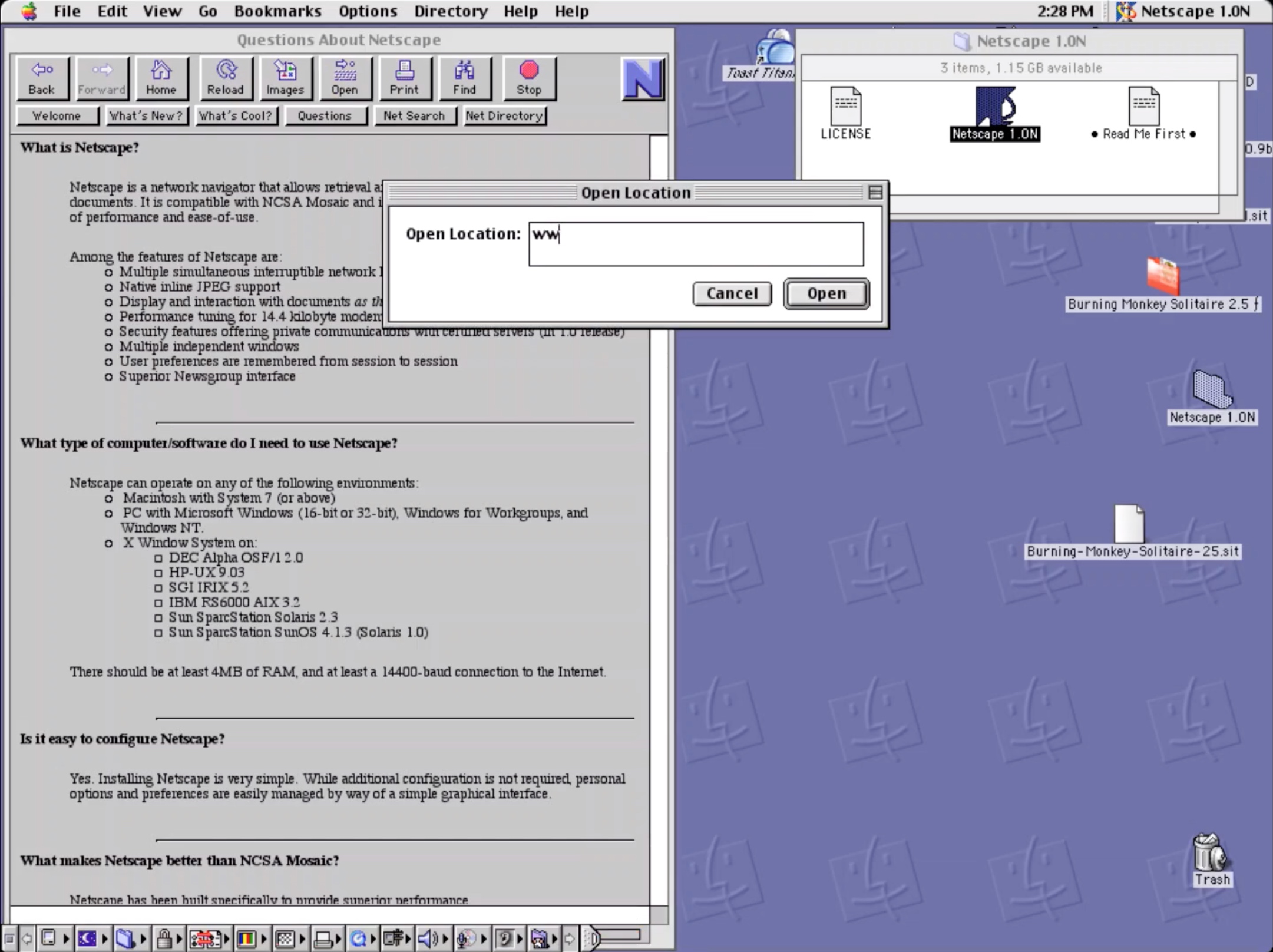The height and width of the screenshot is (952, 1273).
Task: Open the Keychain padlock module dropdown arrow
Action: click(x=179, y=938)
